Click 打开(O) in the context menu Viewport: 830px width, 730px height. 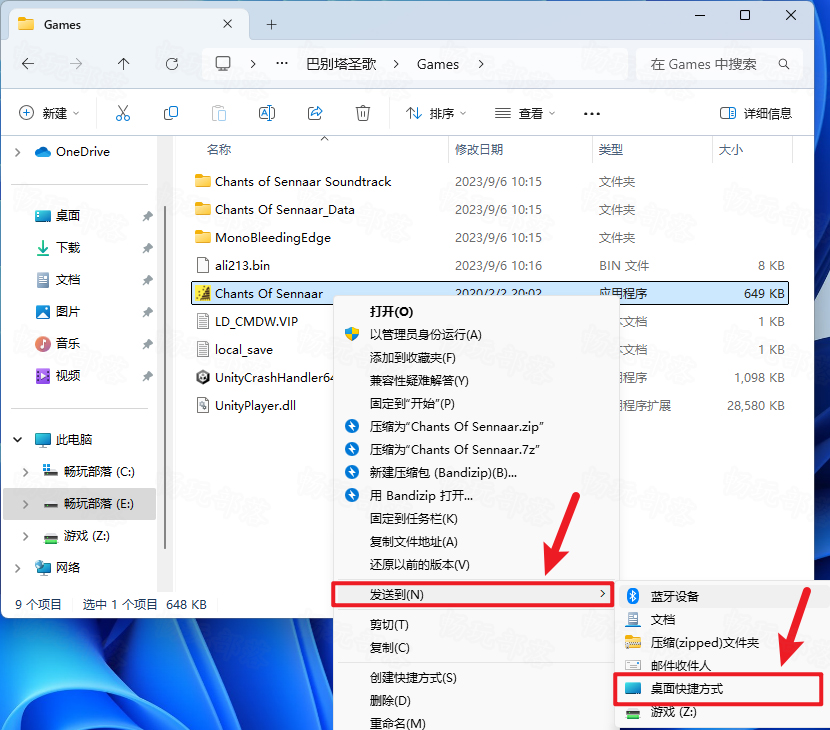click(x=391, y=312)
